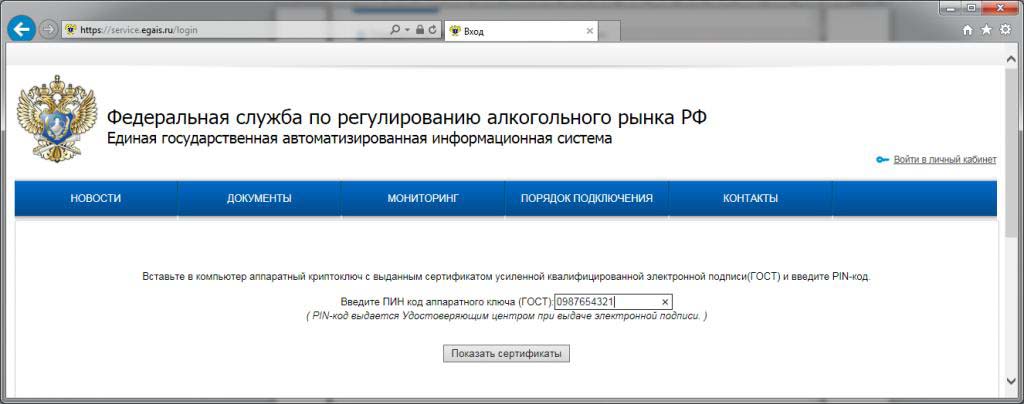The width and height of the screenshot is (1024, 404).
Task: Refresh the page using the reload icon
Action: pyautogui.click(x=432, y=30)
